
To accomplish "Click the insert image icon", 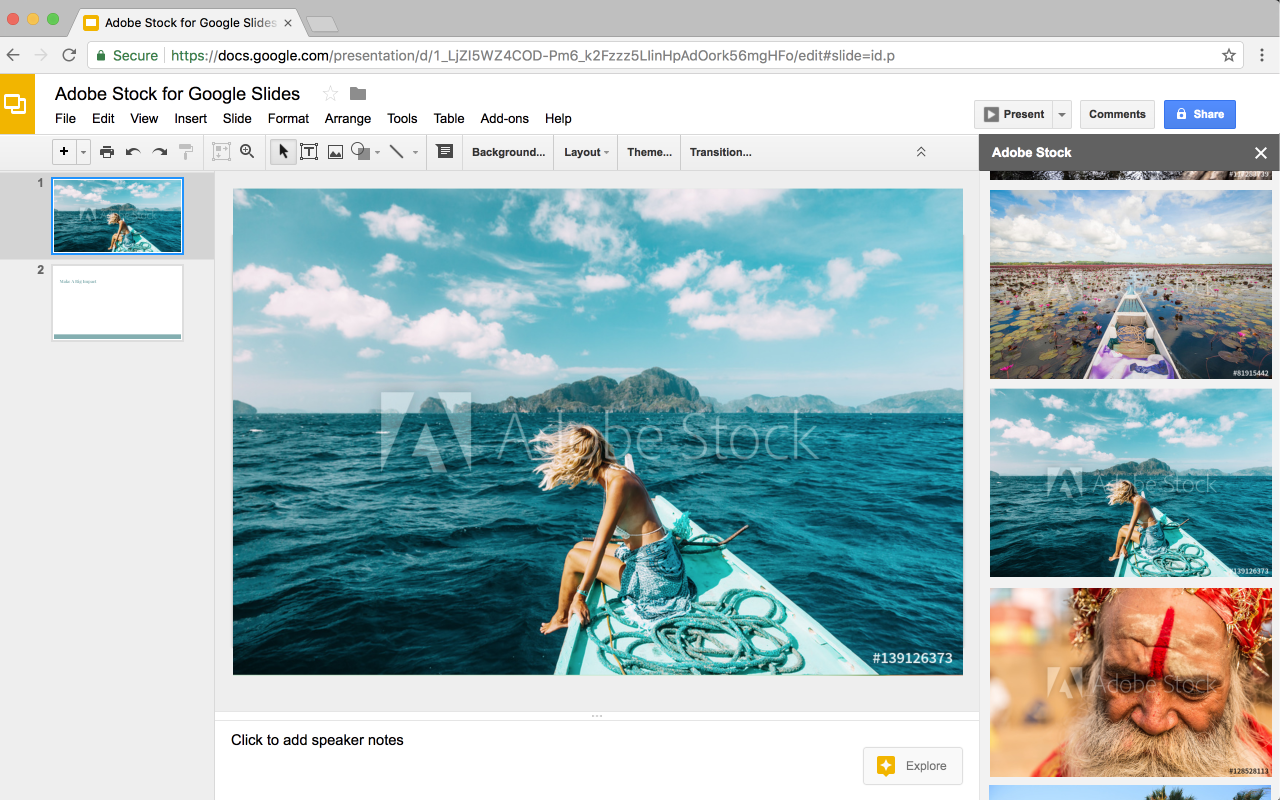I will pos(335,152).
